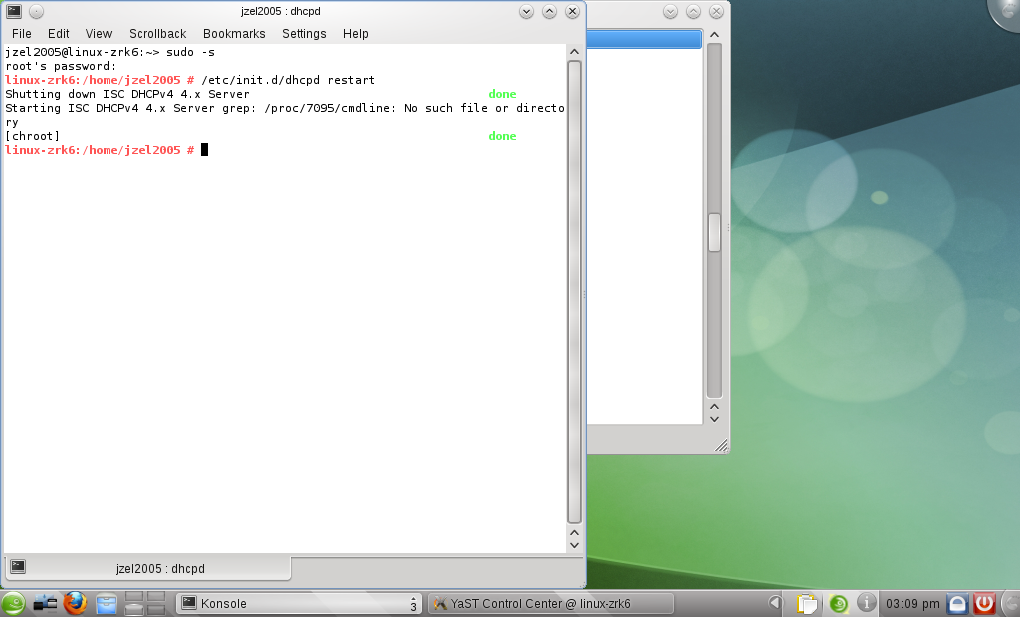
Task: Open the Help menu
Action: [356, 34]
